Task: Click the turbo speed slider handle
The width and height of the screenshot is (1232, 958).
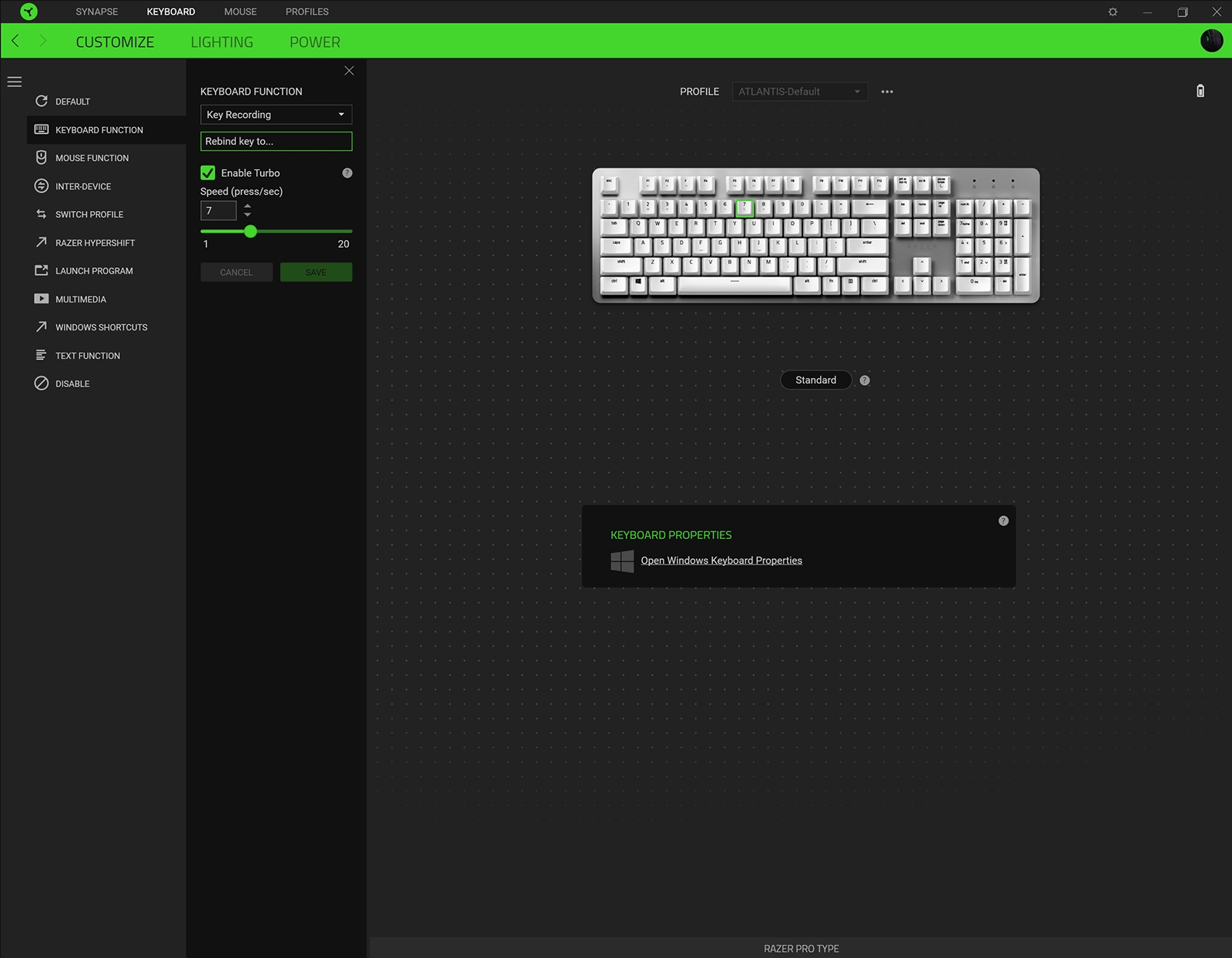Action: (x=250, y=231)
